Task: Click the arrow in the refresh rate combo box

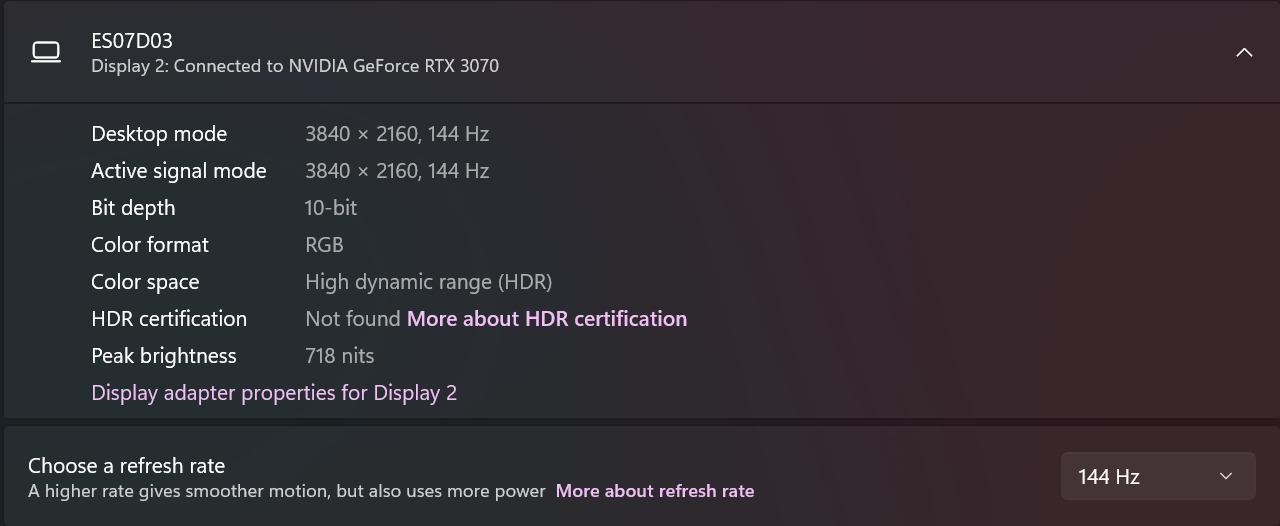Action: (x=1226, y=477)
